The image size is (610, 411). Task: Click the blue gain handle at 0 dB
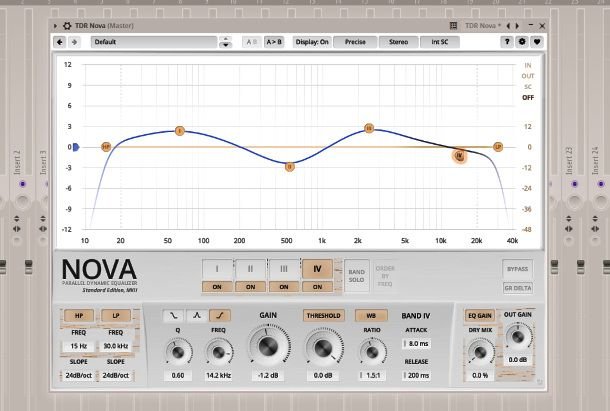(x=75, y=147)
